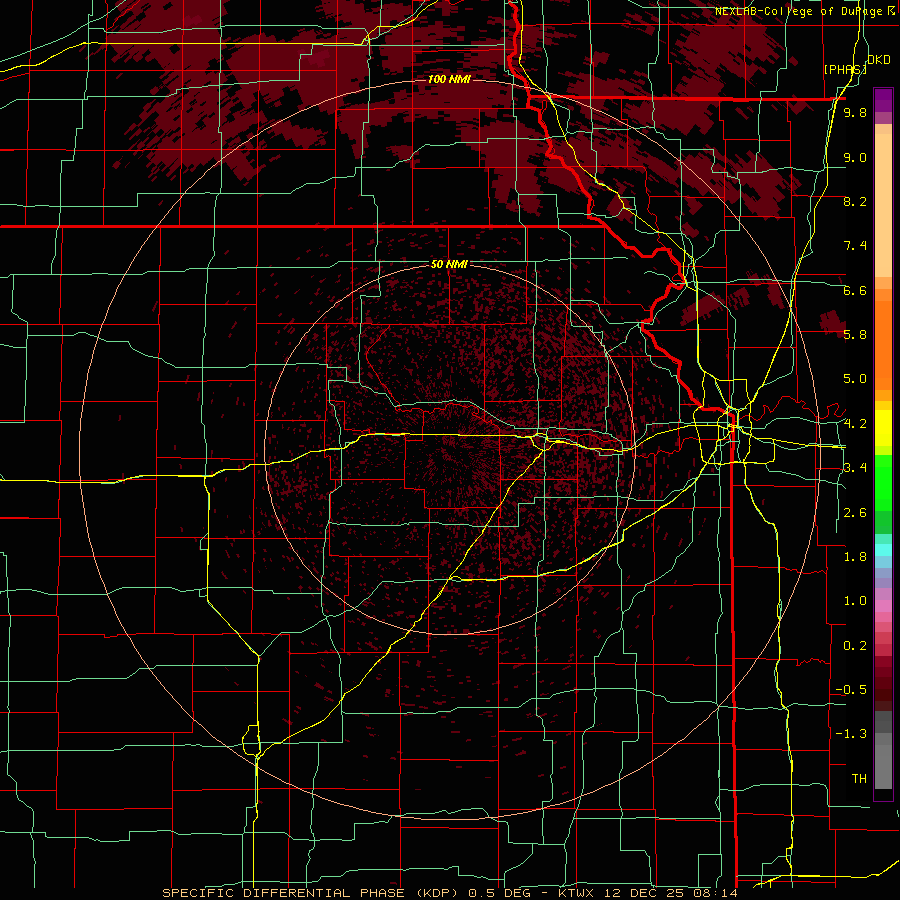Click the DKD label above the scale
The height and width of the screenshot is (900, 900).
coord(879,60)
